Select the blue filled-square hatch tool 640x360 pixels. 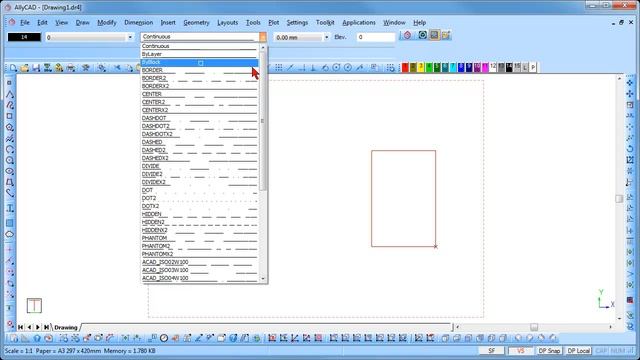pos(9,223)
